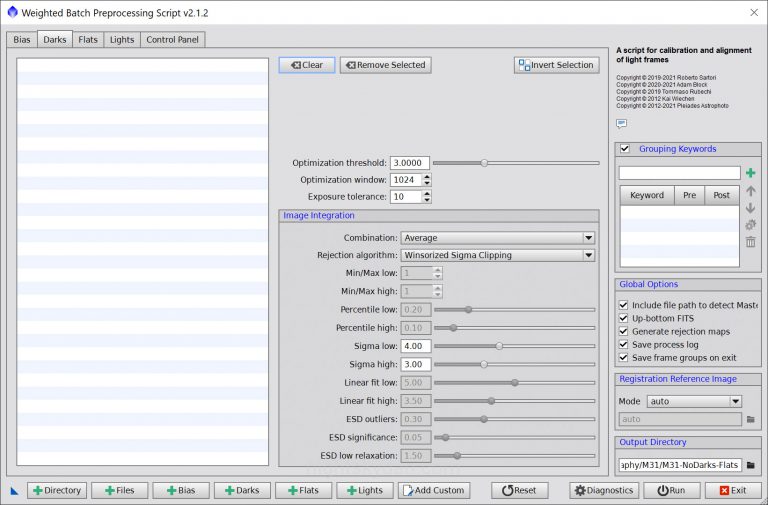
Task: Click the Invert Selection button
Action: (x=556, y=65)
